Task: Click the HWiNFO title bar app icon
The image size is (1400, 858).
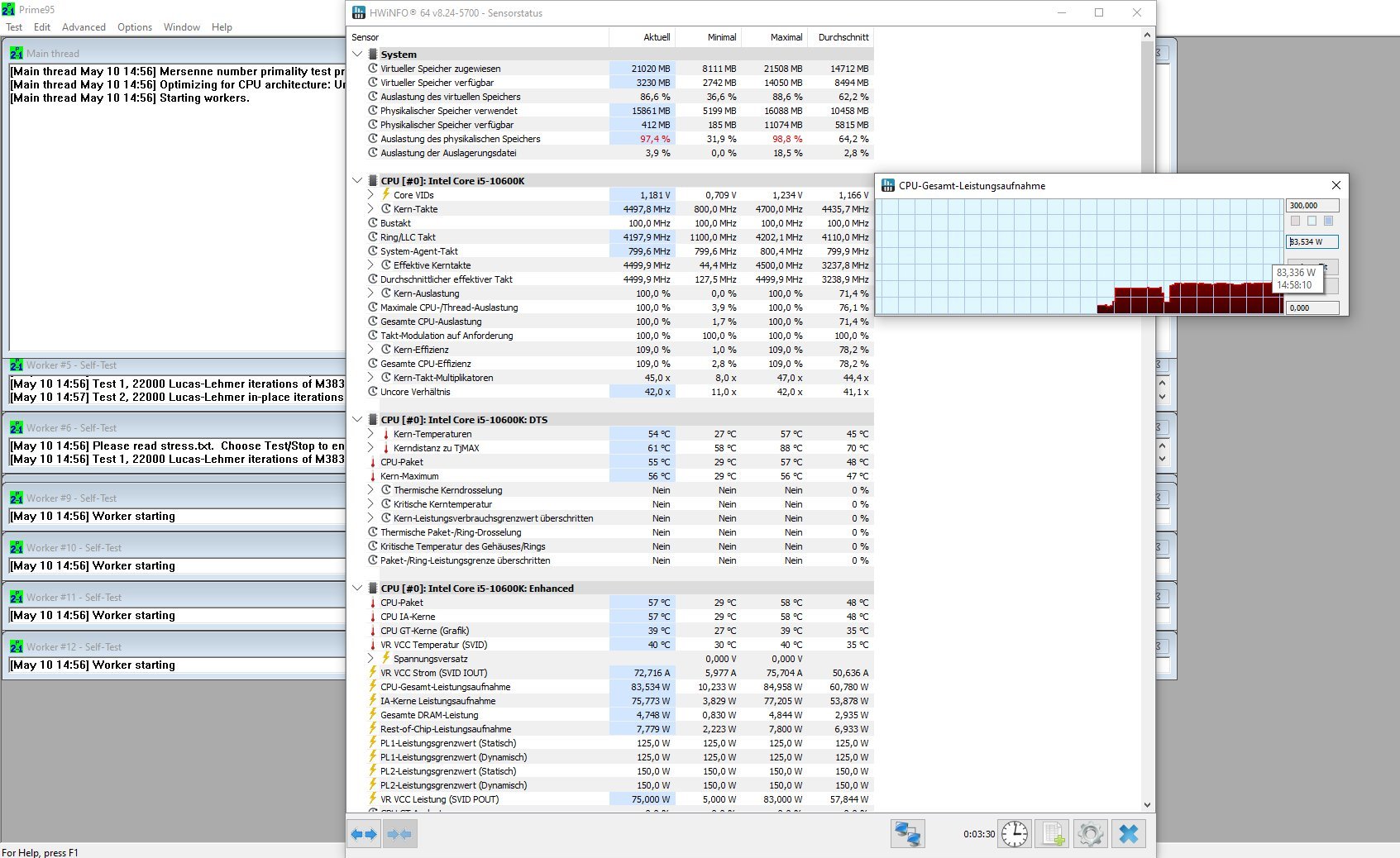Action: point(359,12)
